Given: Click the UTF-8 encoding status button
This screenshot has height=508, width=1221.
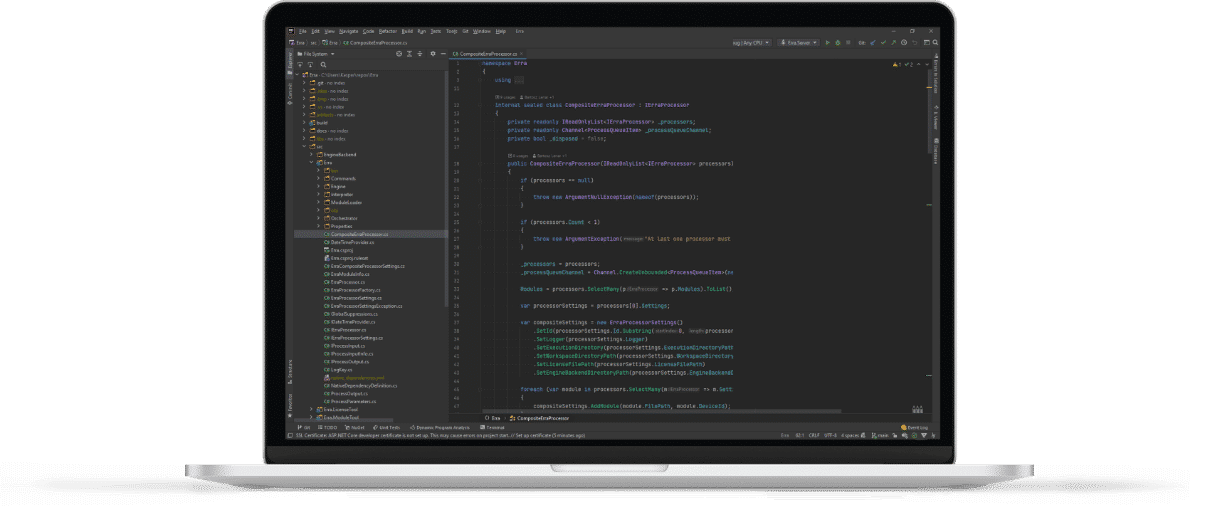Looking at the screenshot, I should click(830, 436).
